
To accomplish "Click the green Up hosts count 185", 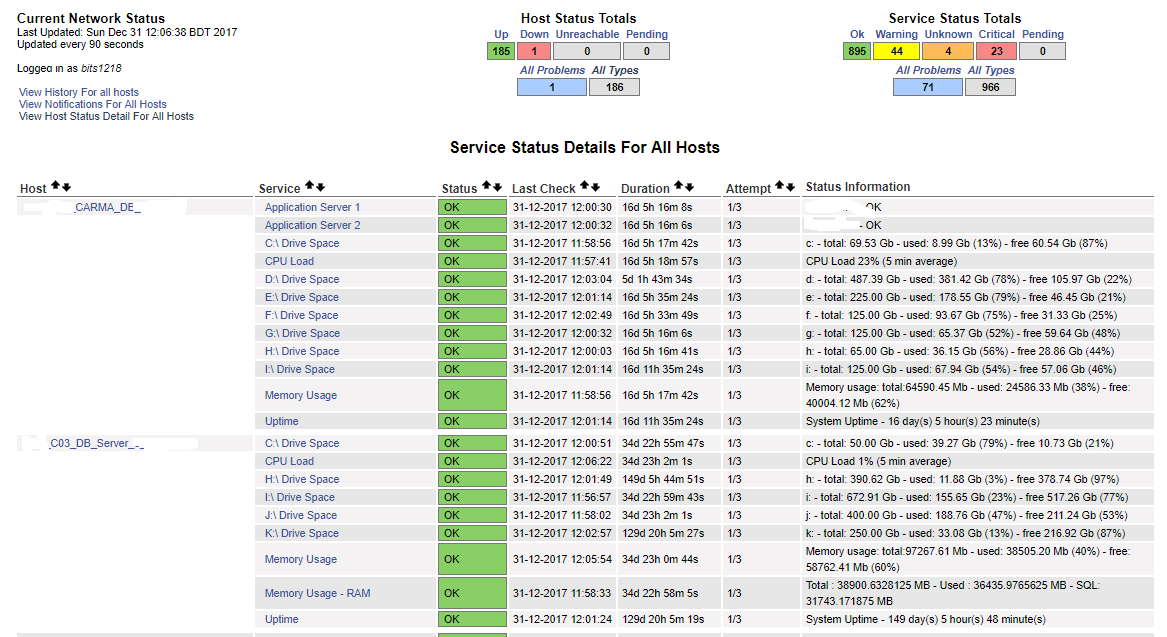I will 501,51.
